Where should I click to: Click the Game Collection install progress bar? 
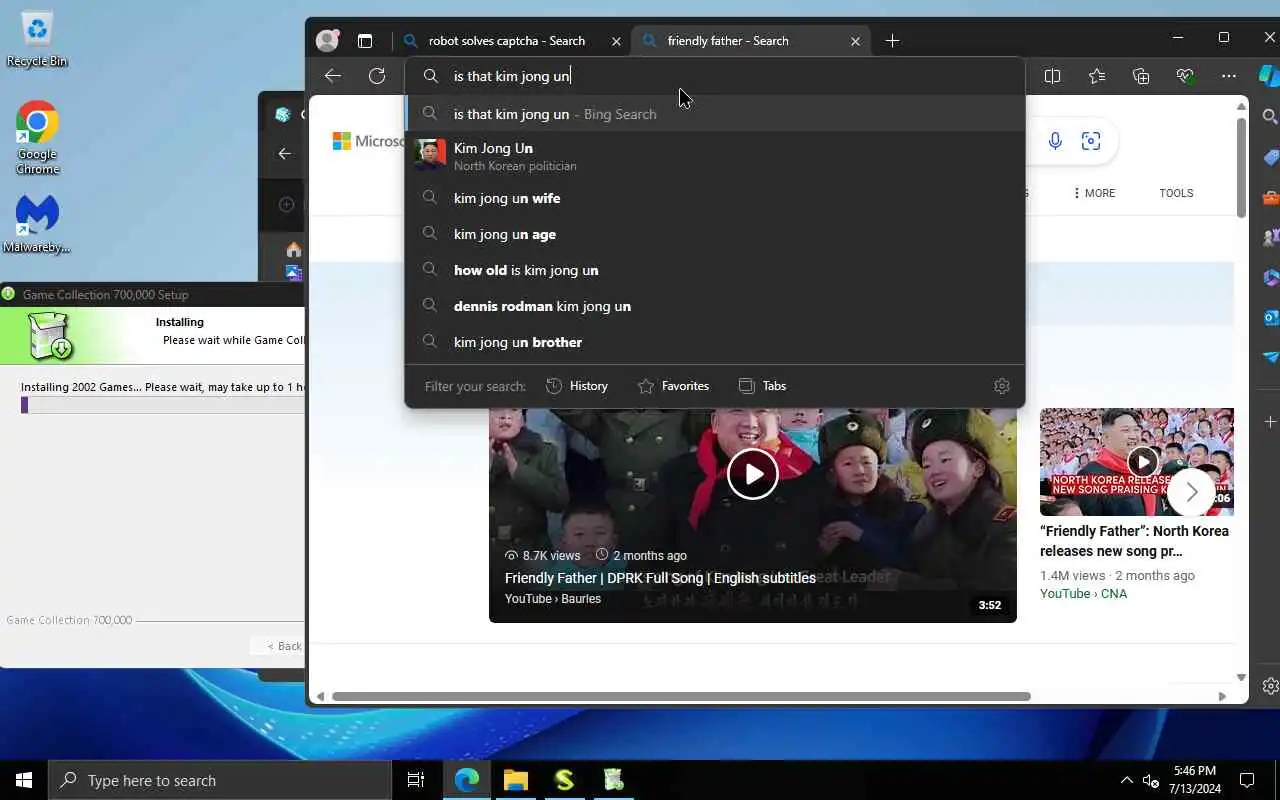click(162, 405)
